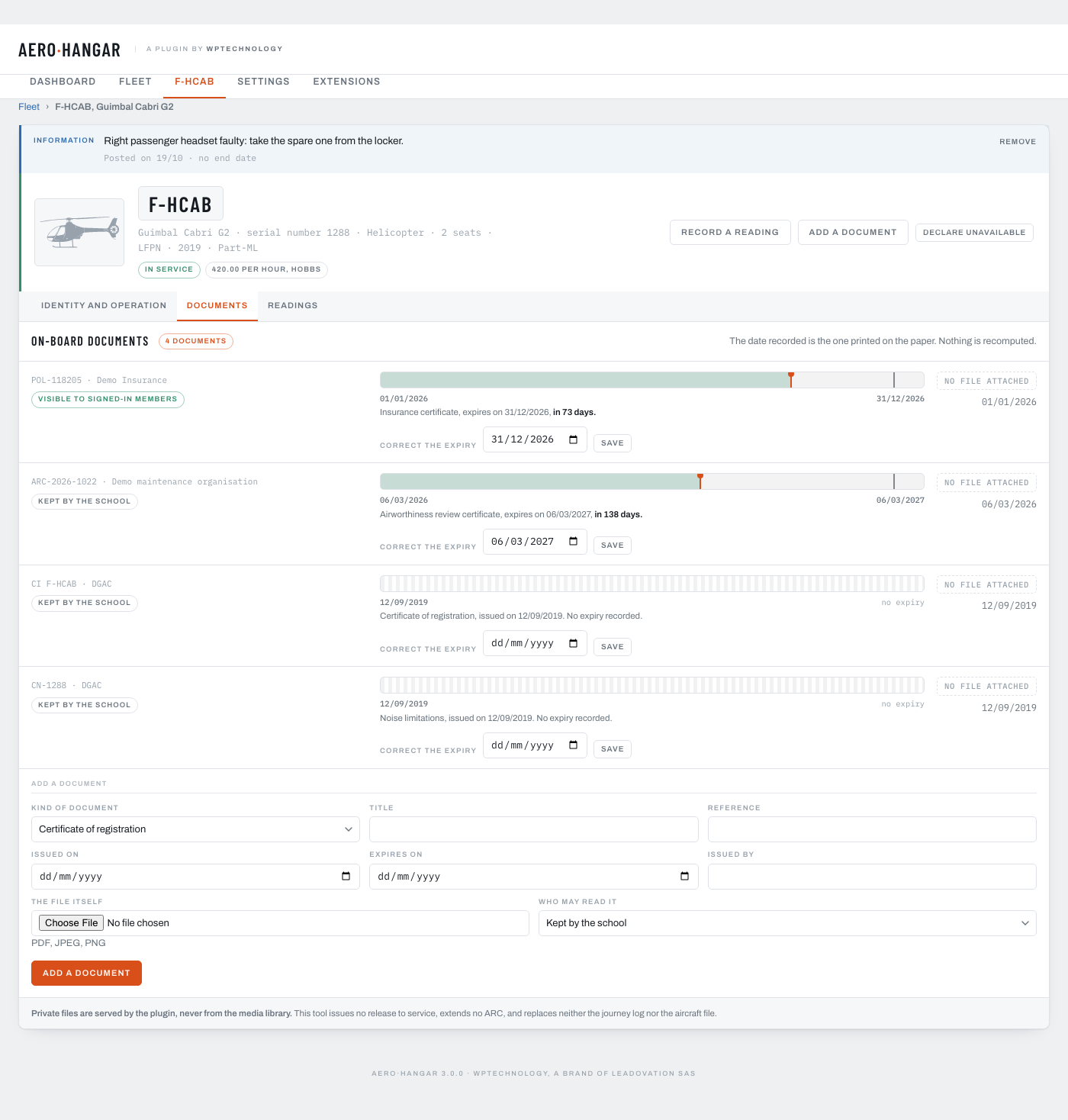The image size is (1068, 1120).
Task: Click the POL-118205 Demo Insurance reference
Action: [99, 380]
